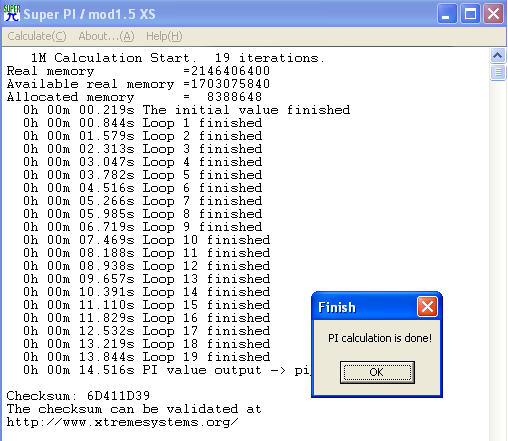
Task: Click the http://www.xtremesystems.org/ URL text
Action: [x=122, y=422]
